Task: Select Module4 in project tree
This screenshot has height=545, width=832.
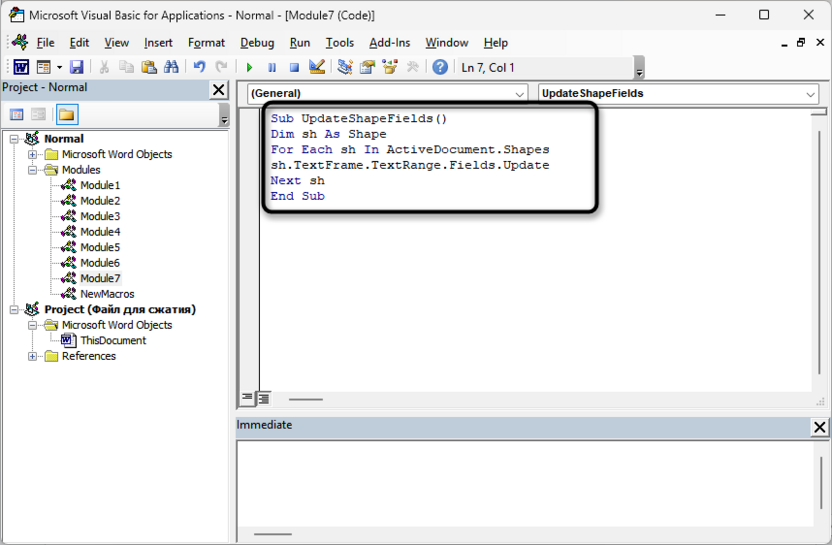Action: tap(100, 232)
